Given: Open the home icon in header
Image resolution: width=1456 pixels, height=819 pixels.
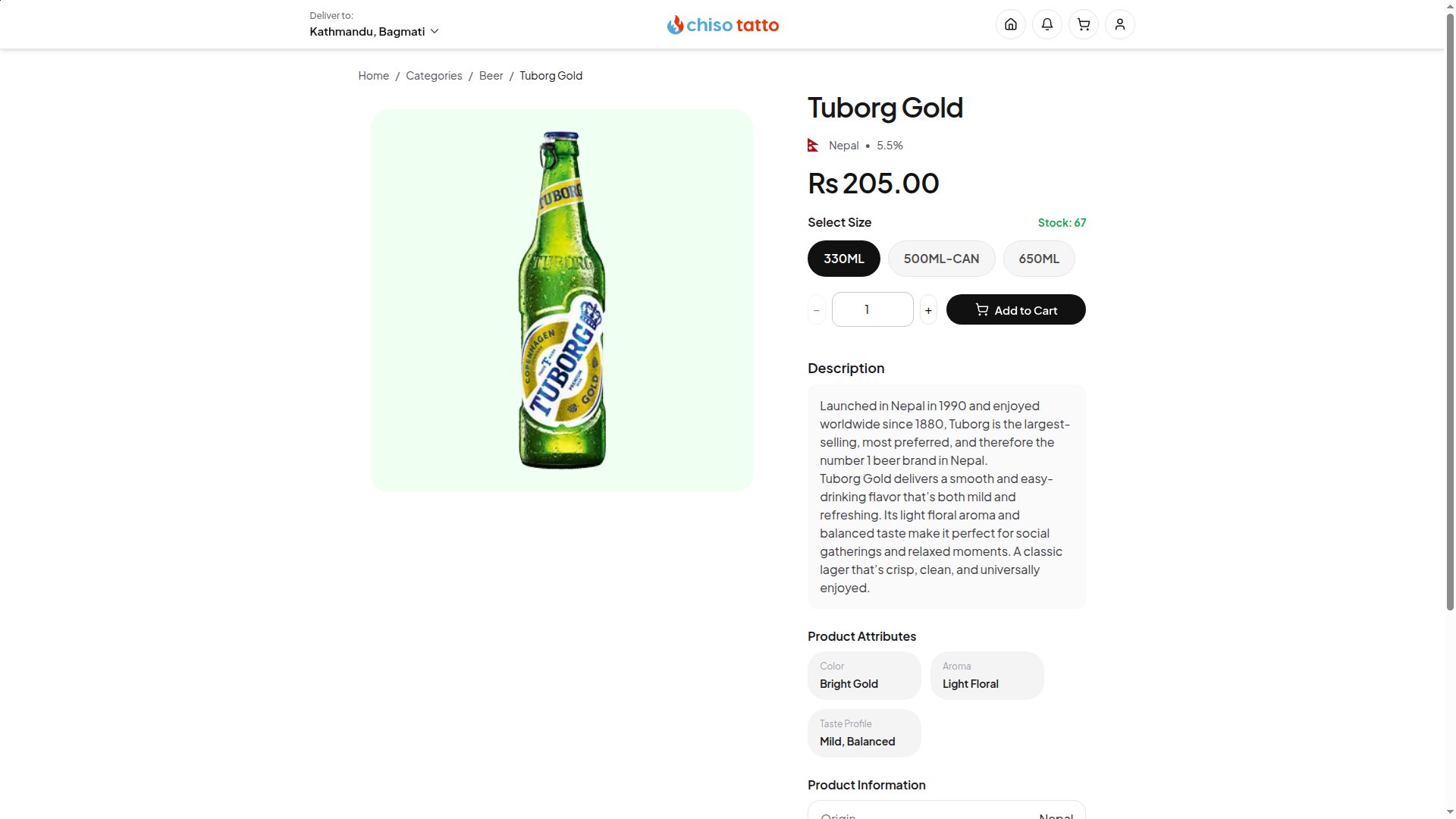Looking at the screenshot, I should (x=1011, y=24).
